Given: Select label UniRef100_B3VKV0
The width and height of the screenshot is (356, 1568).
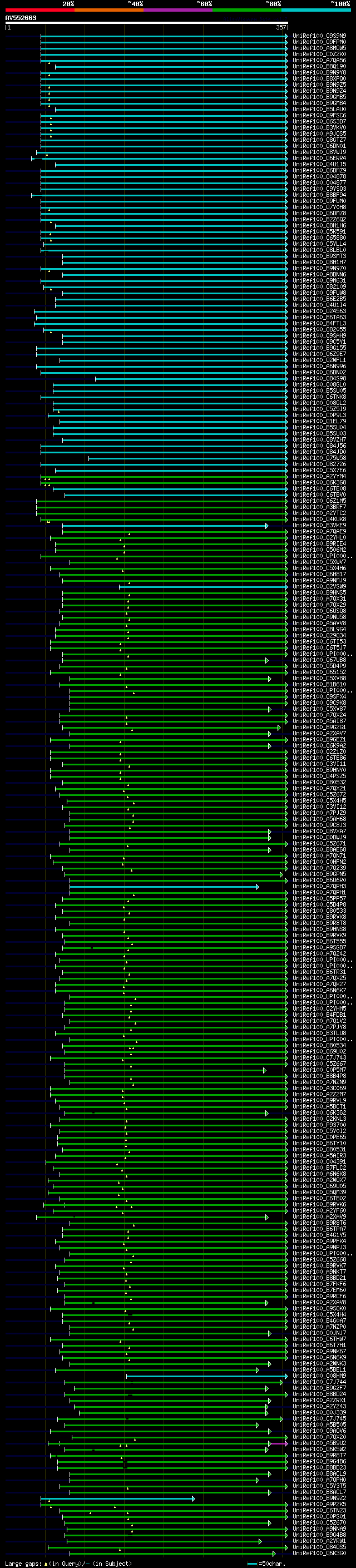Looking at the screenshot, I should [x=319, y=128].
